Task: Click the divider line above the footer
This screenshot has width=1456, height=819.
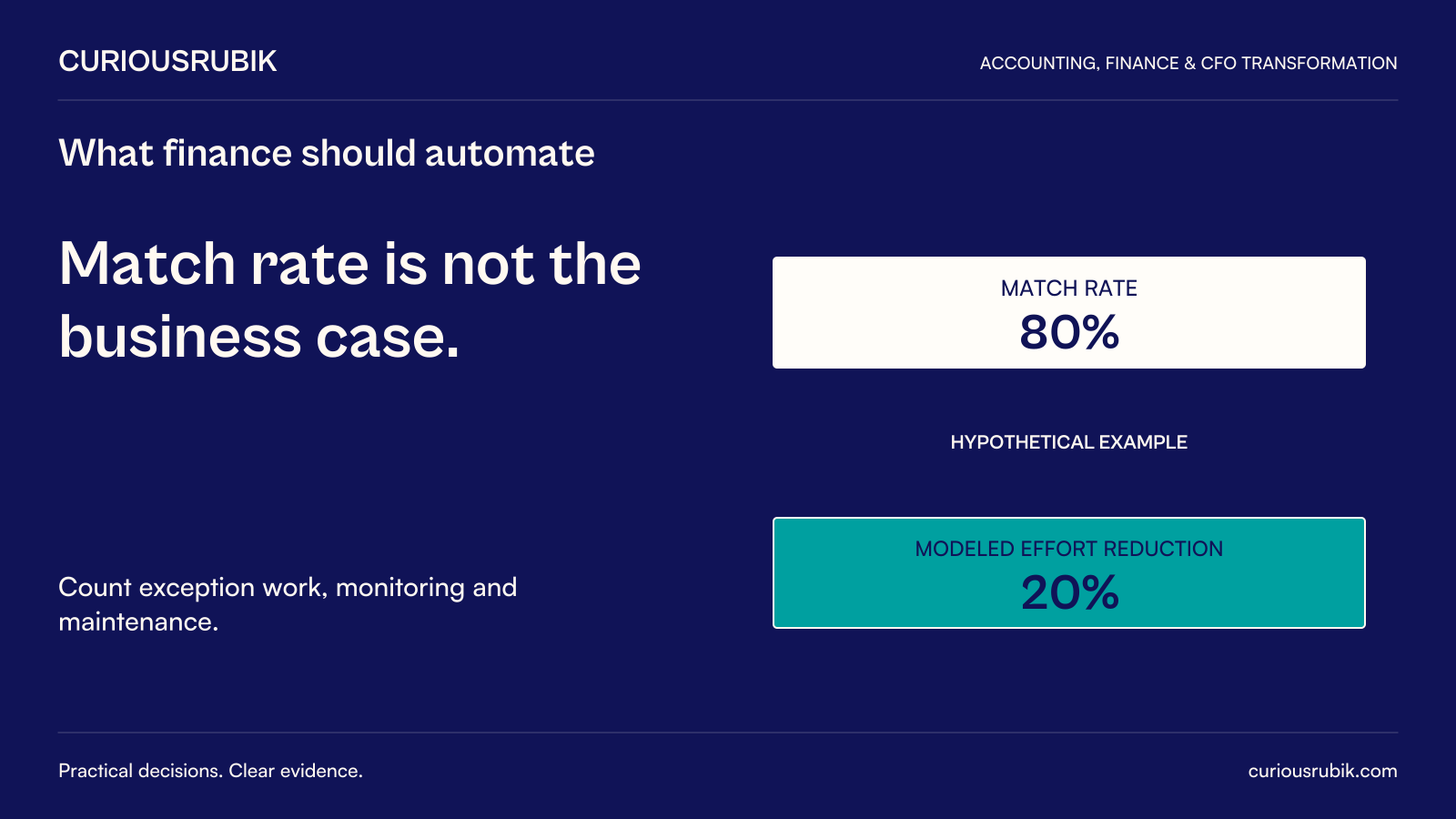Action: pyautogui.click(x=728, y=733)
